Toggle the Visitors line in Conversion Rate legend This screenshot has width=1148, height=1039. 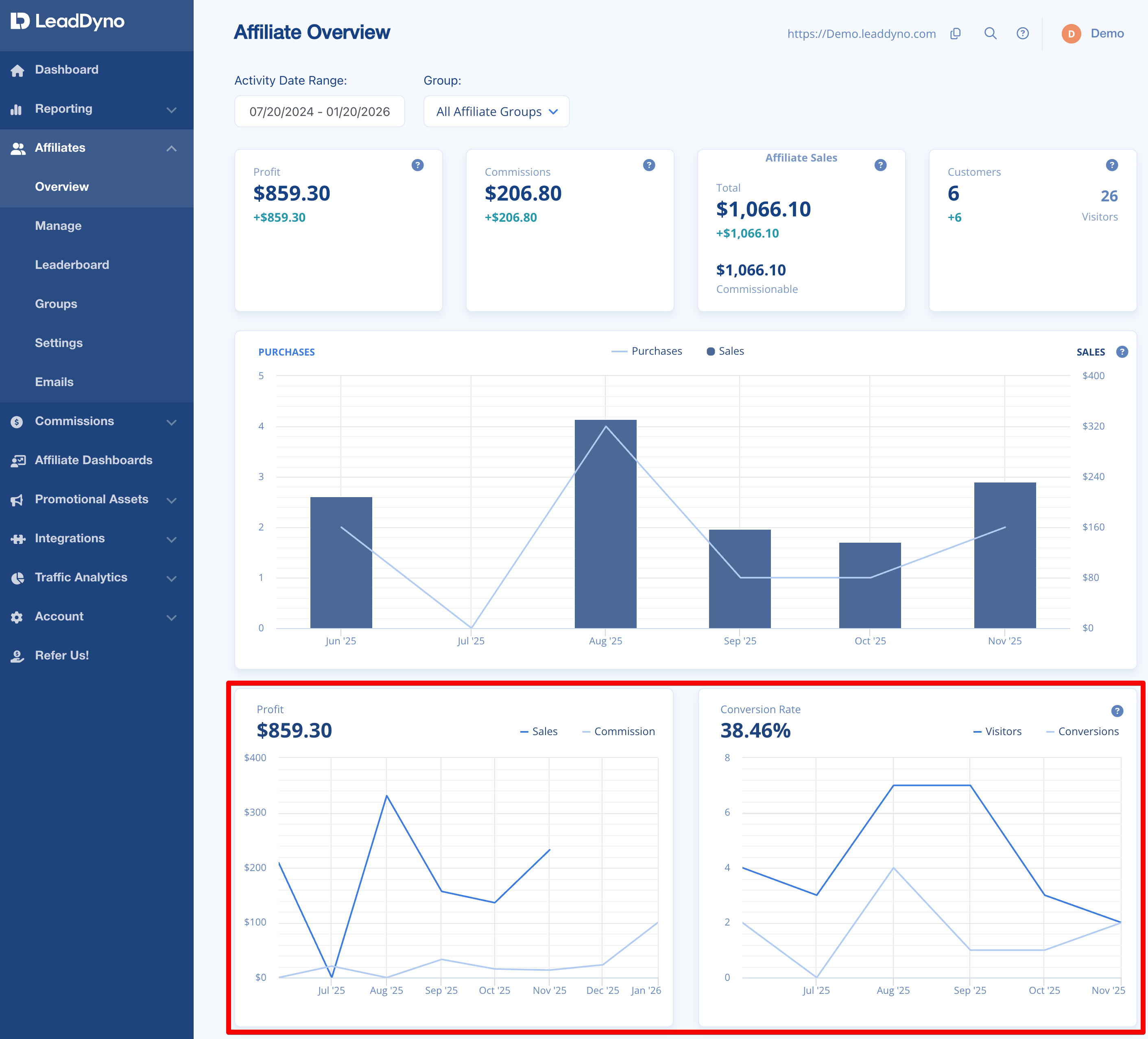pos(997,731)
